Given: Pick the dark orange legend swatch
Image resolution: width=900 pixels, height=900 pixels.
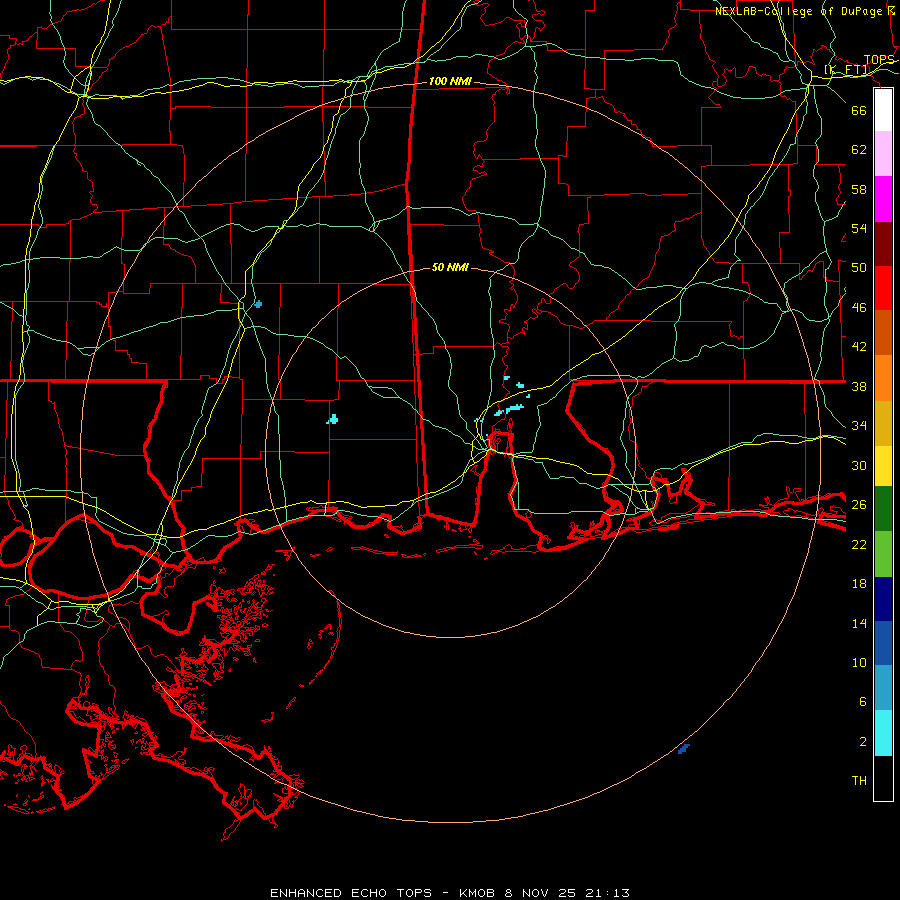Looking at the screenshot, I should tap(883, 332).
